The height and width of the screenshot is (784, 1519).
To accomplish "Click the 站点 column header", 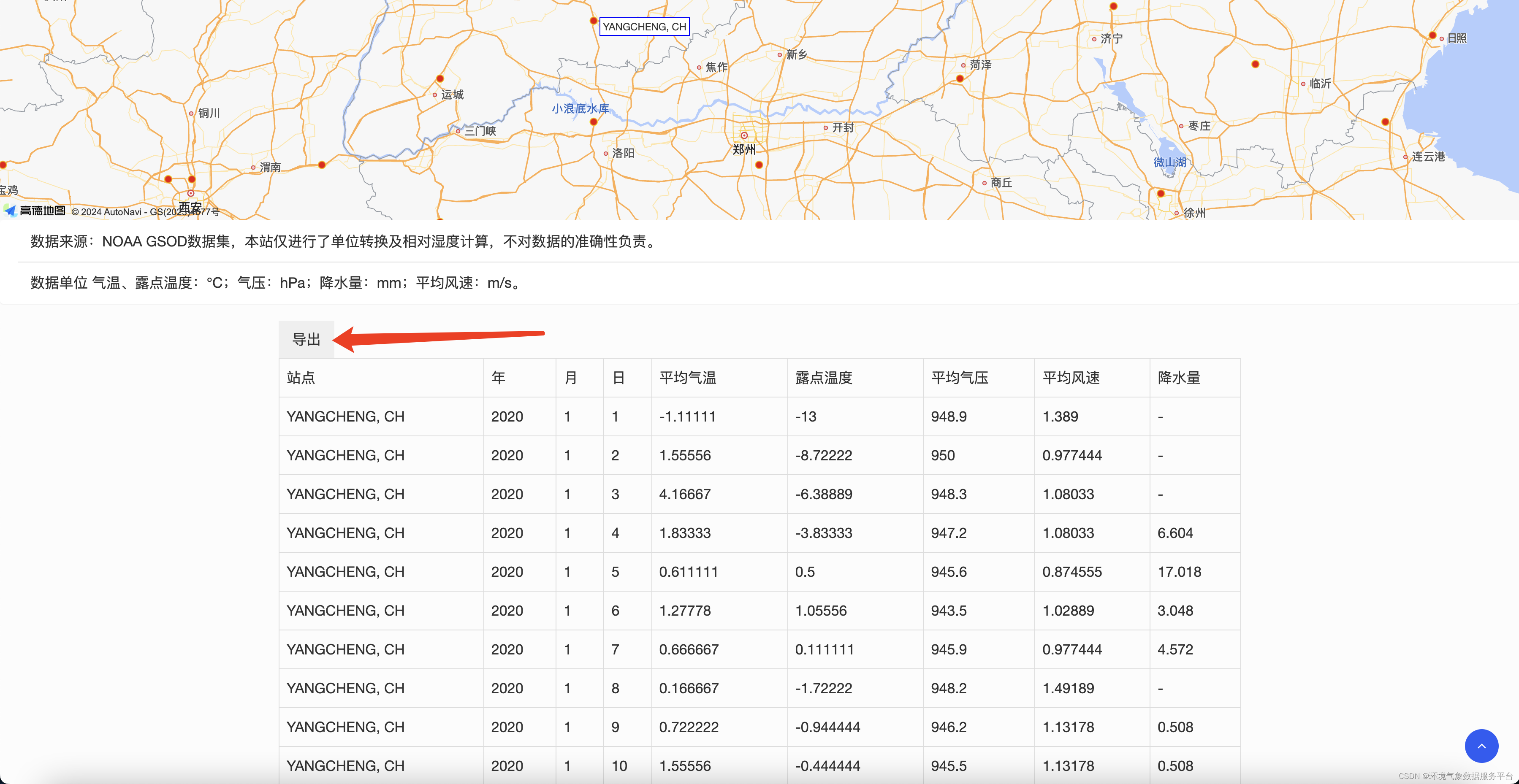I will [x=301, y=378].
